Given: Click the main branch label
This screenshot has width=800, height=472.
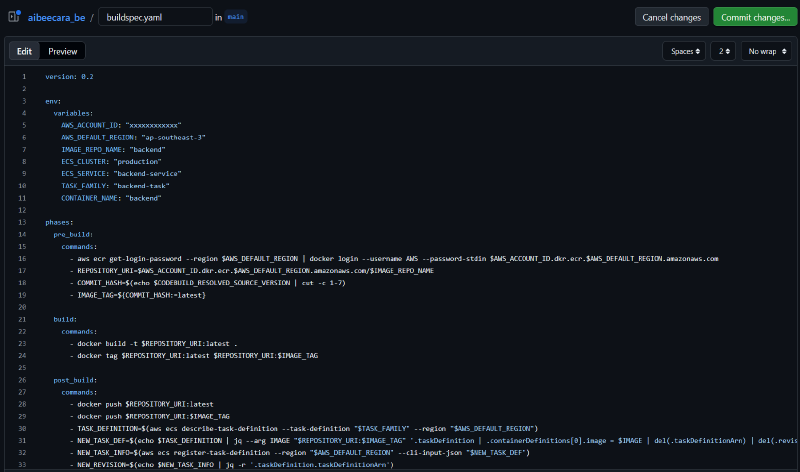Looking at the screenshot, I should click(235, 17).
